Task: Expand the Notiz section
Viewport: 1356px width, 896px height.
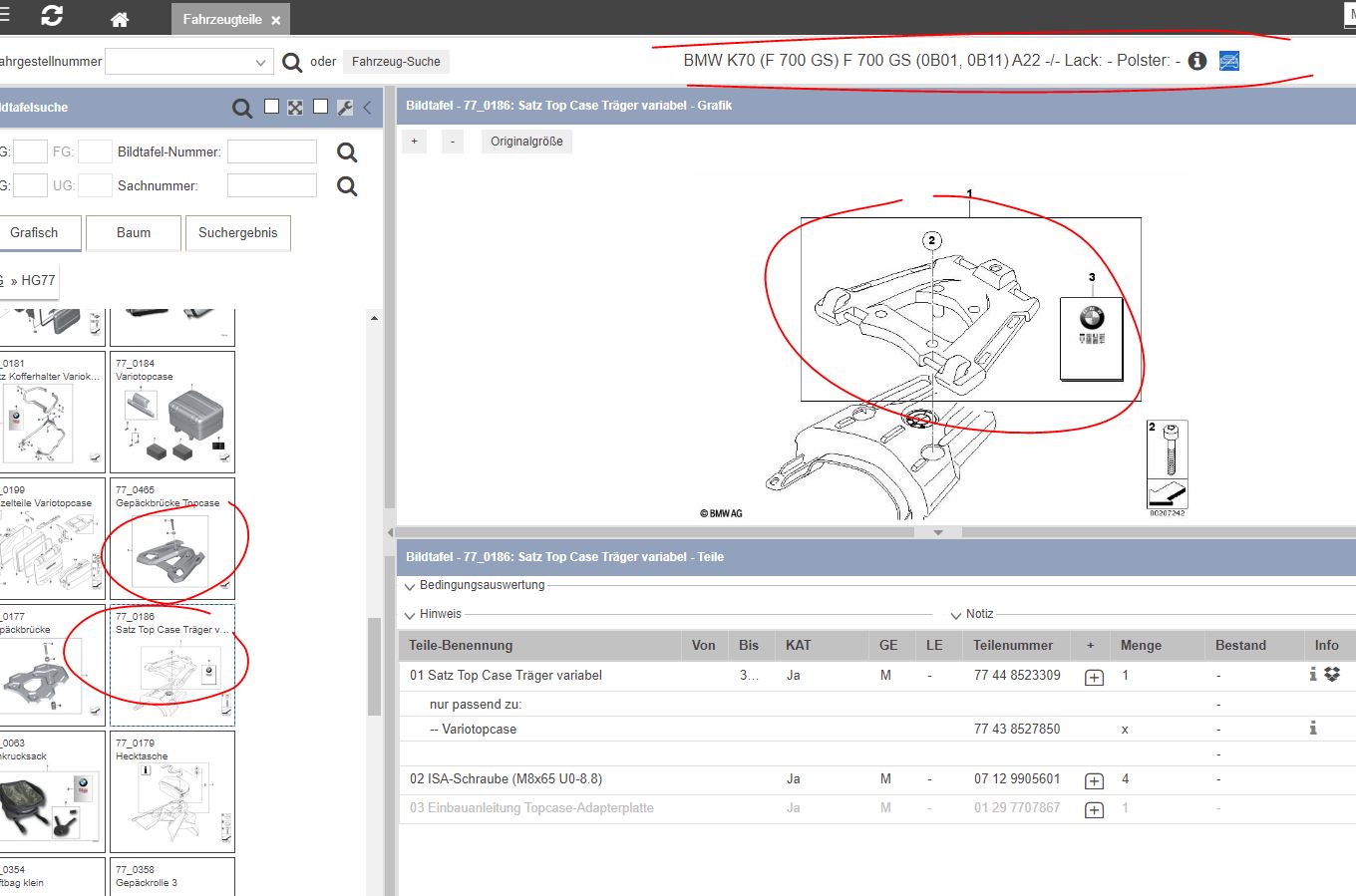Action: (956, 615)
